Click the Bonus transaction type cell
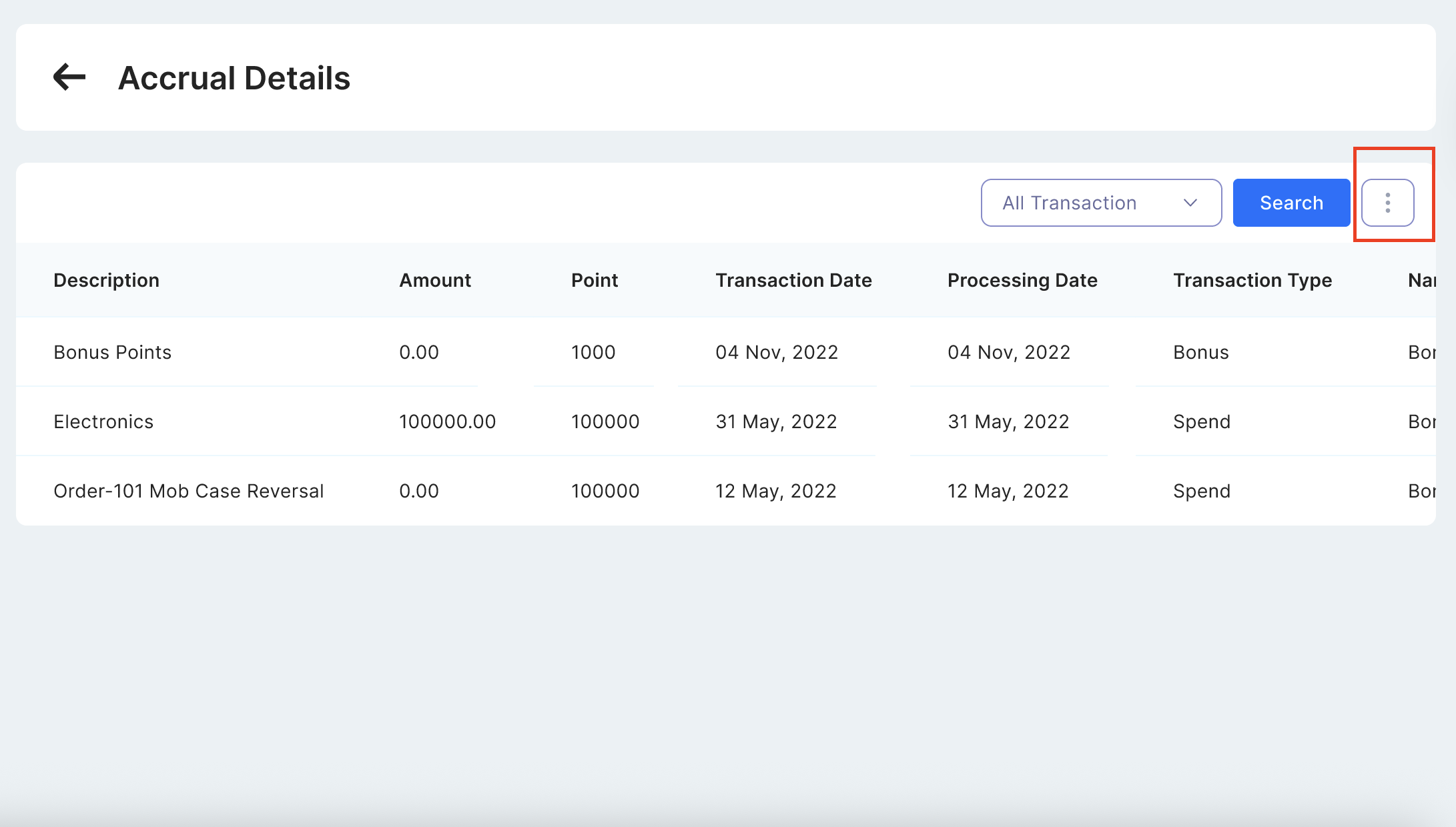This screenshot has width=1456, height=827. (1200, 352)
